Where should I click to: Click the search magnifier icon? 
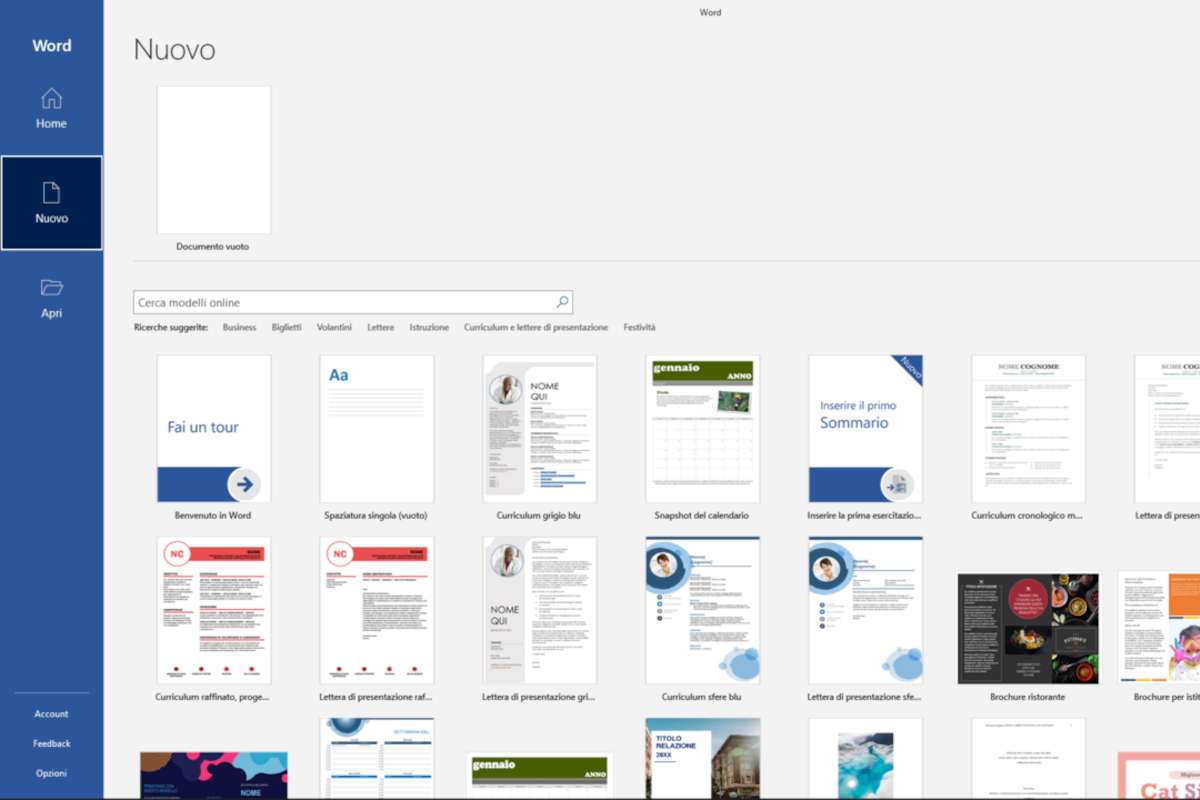point(562,302)
